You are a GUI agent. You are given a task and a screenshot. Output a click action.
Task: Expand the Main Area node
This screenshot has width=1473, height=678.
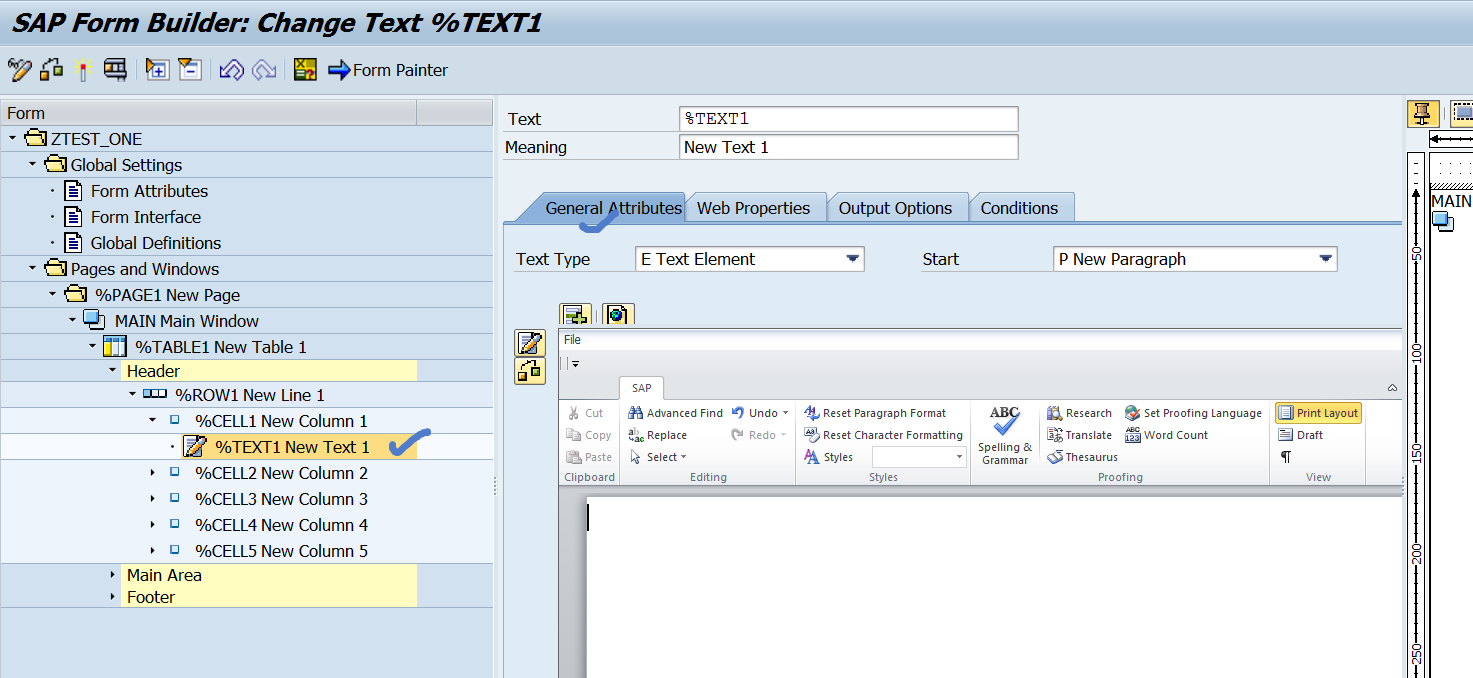tap(113, 575)
